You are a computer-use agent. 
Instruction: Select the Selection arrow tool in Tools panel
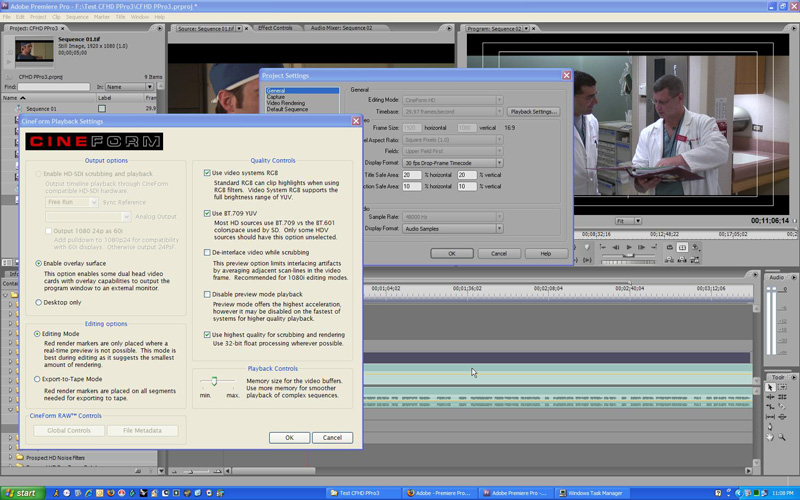770,387
